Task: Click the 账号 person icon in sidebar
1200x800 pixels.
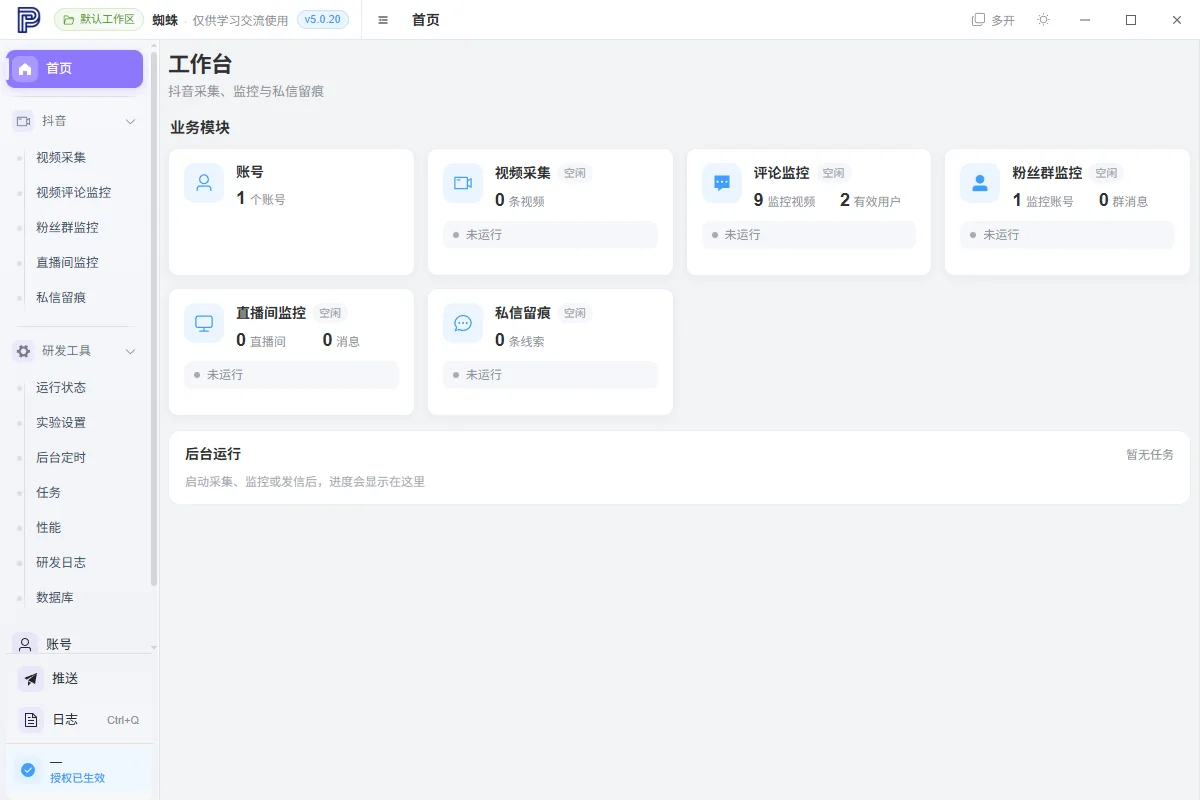Action: tap(24, 645)
